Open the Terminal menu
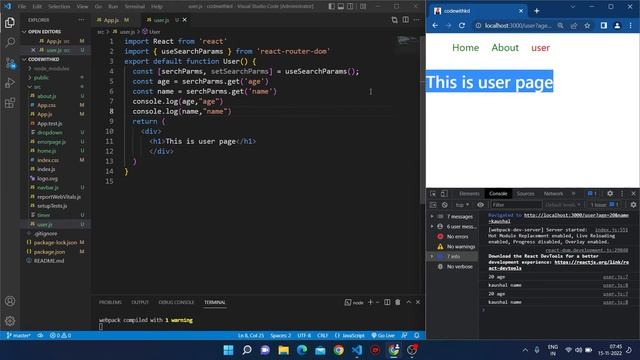Screen dimensions: 640x360 (x=135, y=7)
